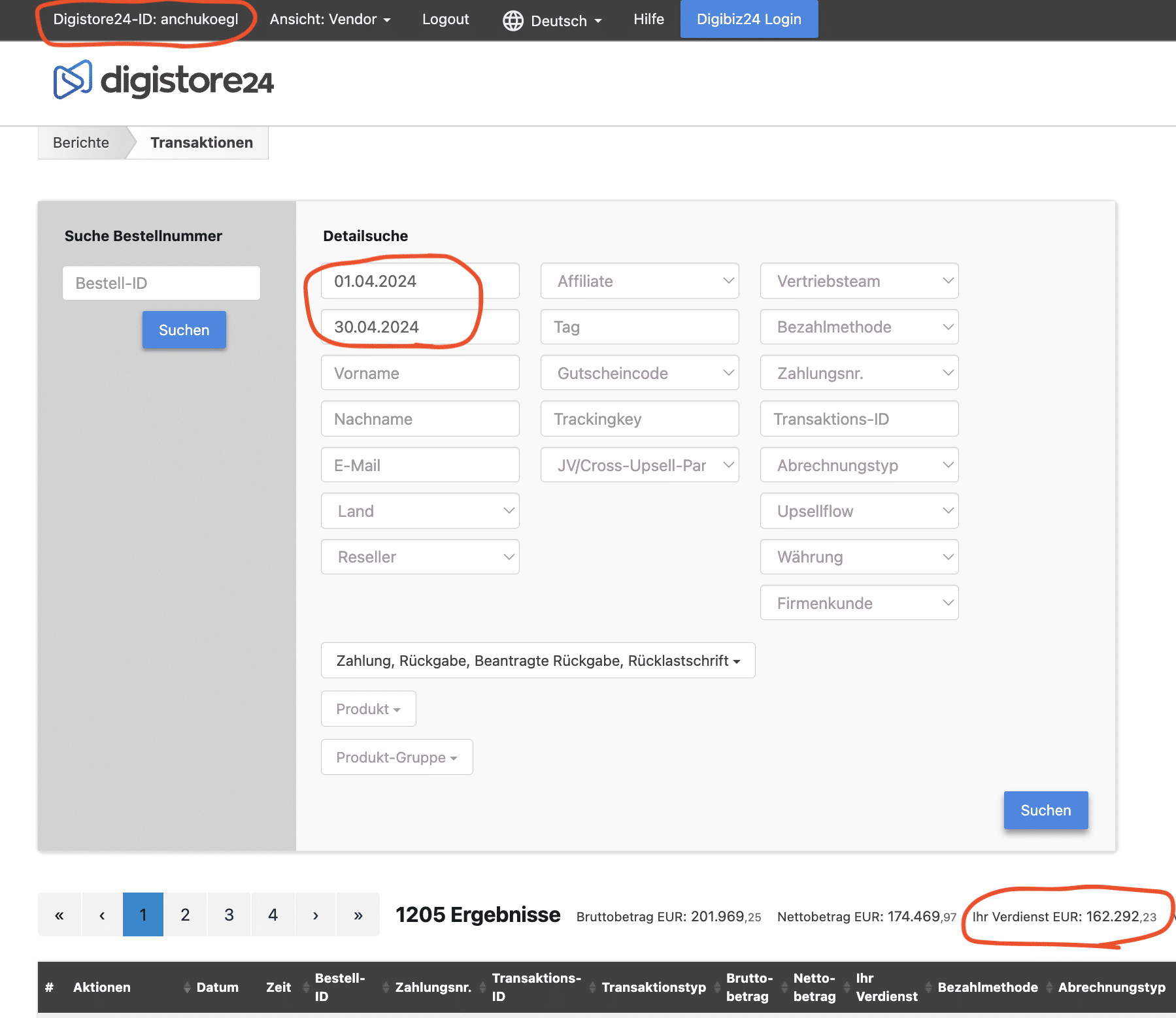Open the Währung dropdown

click(x=860, y=557)
